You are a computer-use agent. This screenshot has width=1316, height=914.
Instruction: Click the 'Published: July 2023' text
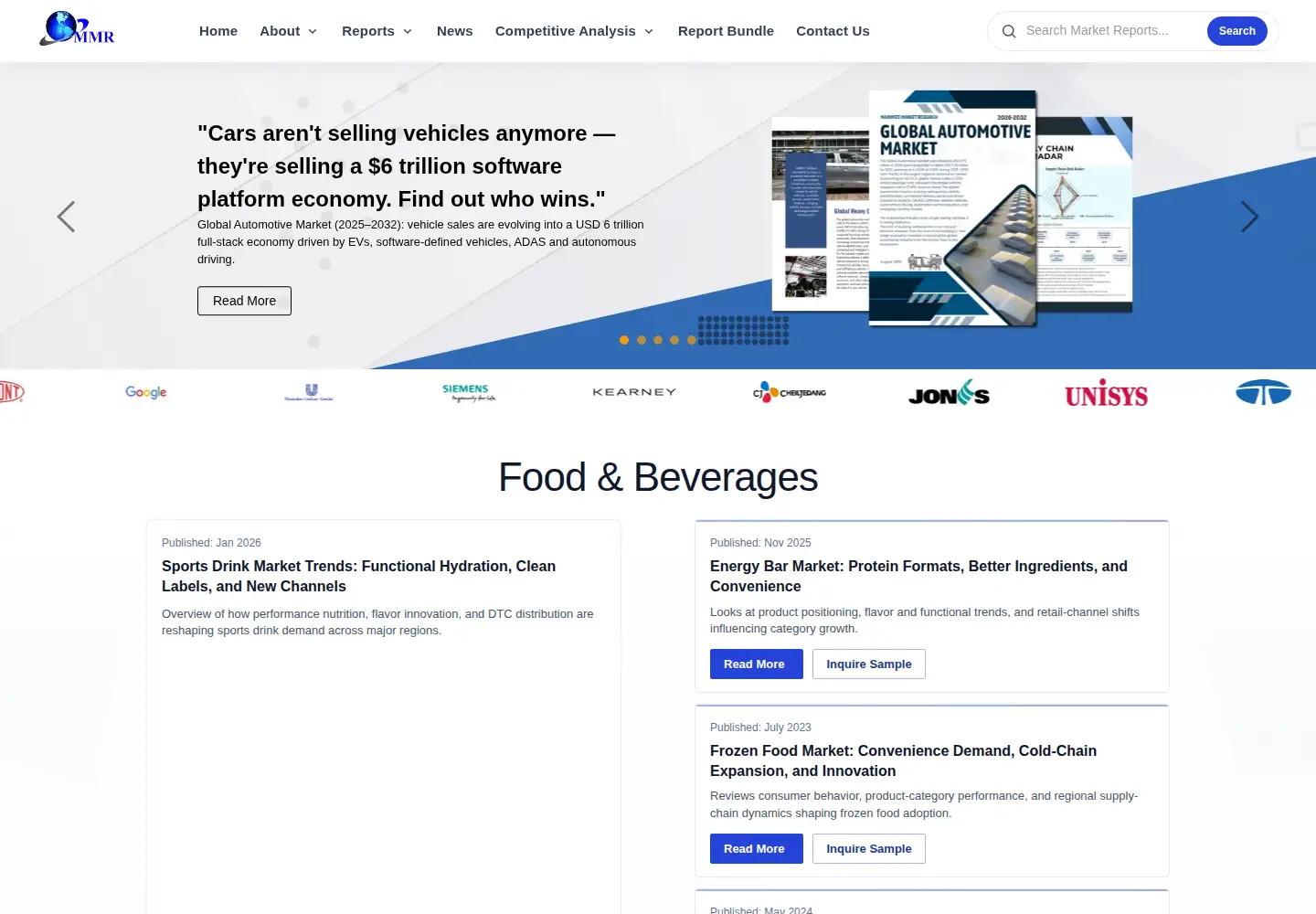tap(760, 728)
